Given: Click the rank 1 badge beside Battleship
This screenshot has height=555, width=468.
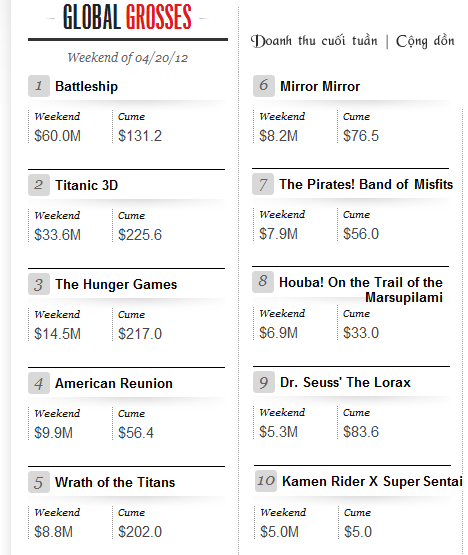Looking at the screenshot, I should tap(39, 86).
